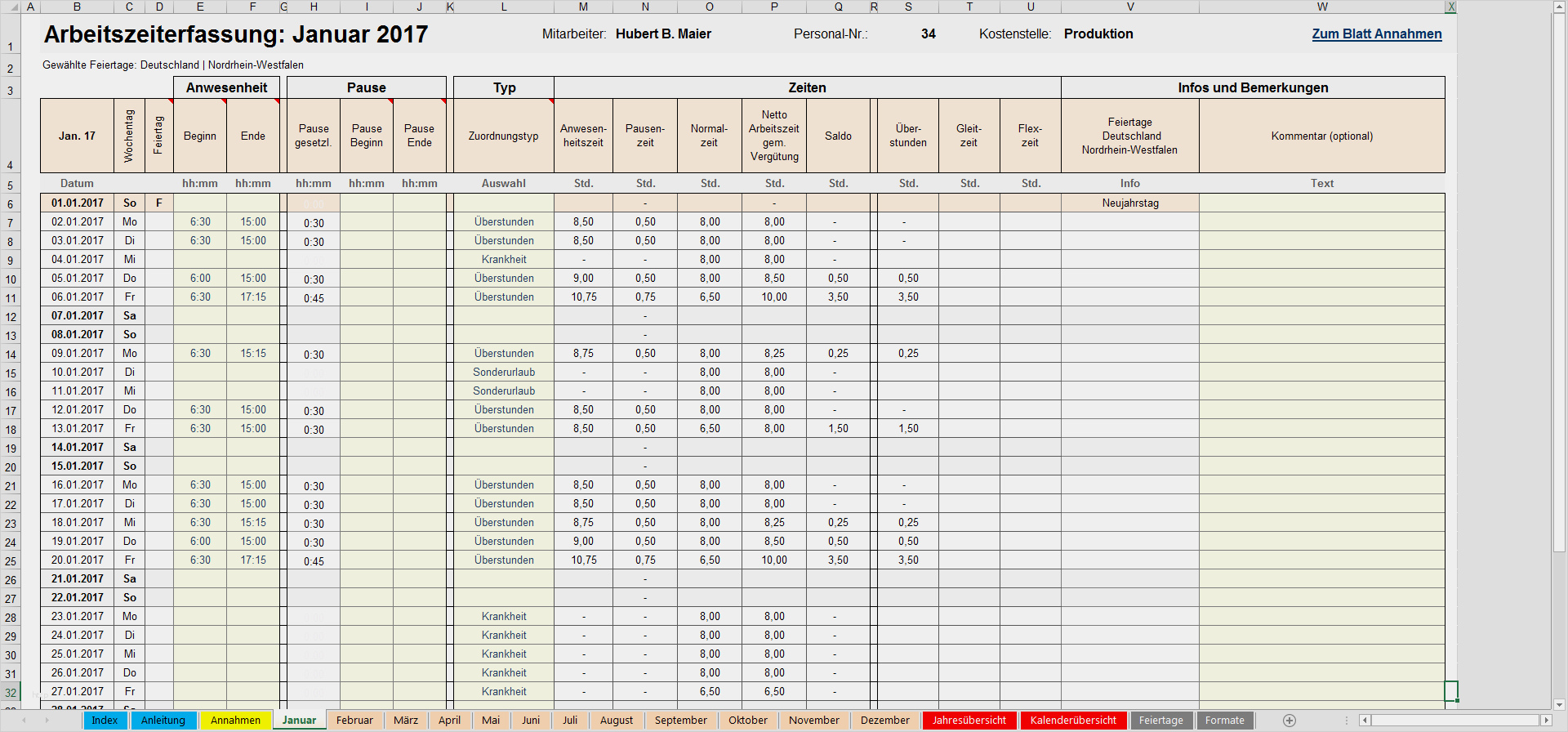Select the Zuordnungstyp cell for 10.01.2017 Sonderurlaub

[x=504, y=373]
